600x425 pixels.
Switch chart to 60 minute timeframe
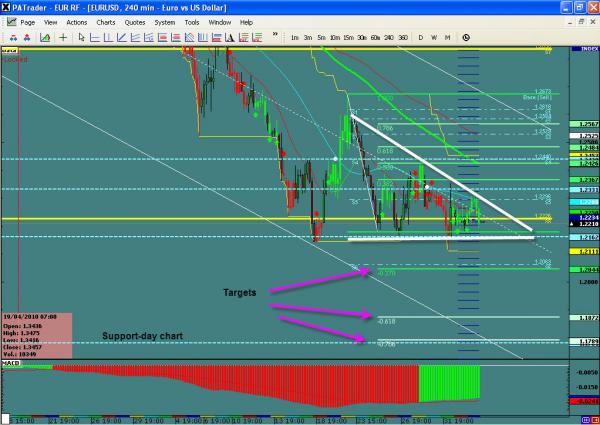tap(374, 37)
